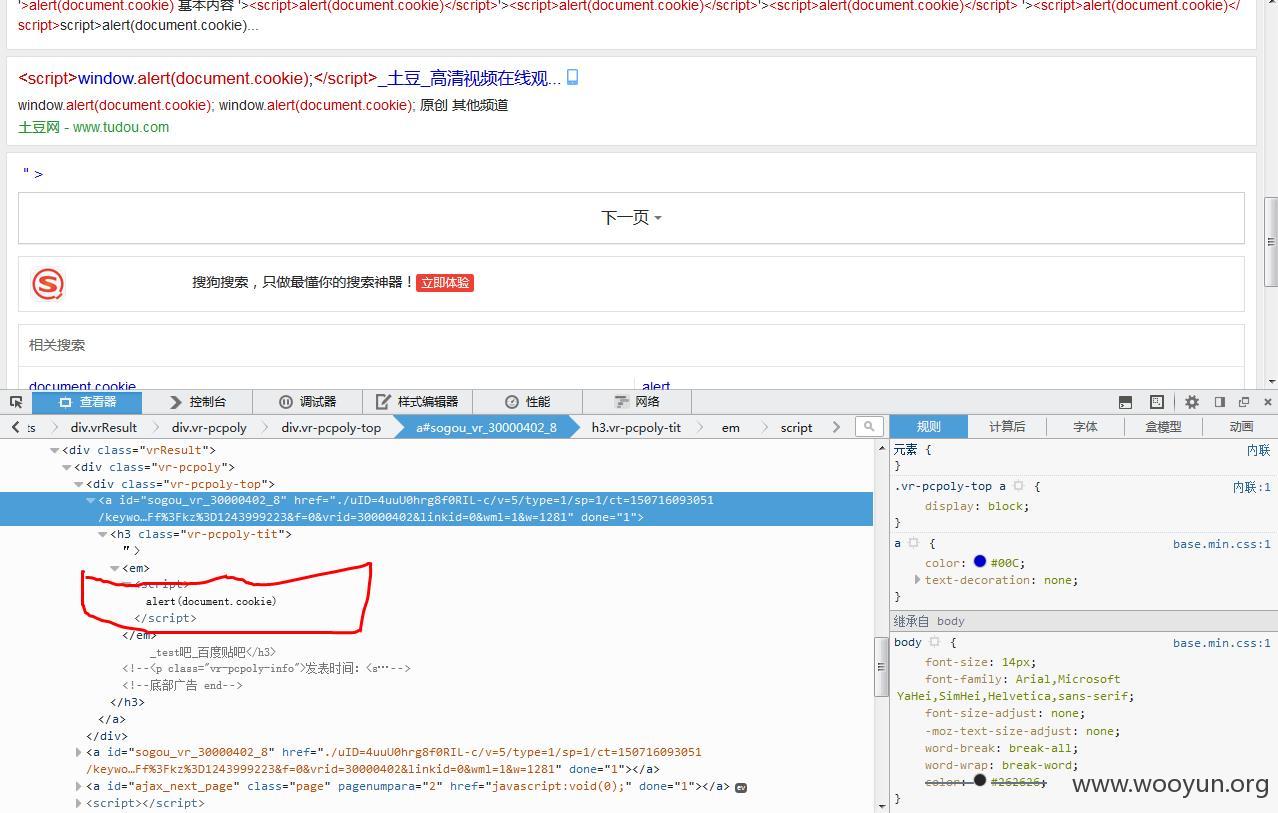The height and width of the screenshot is (813, 1278).
Task: Open related search document.cookie link
Action: click(82, 386)
